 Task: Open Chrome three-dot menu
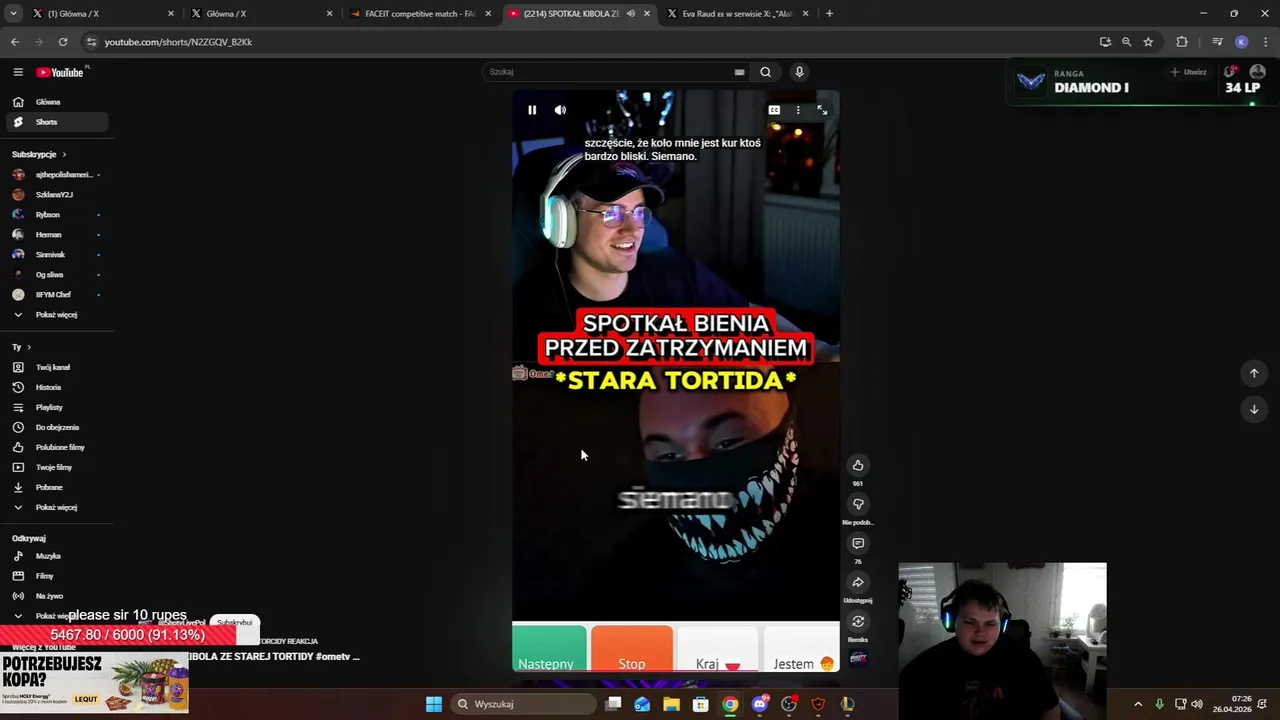click(x=1266, y=42)
